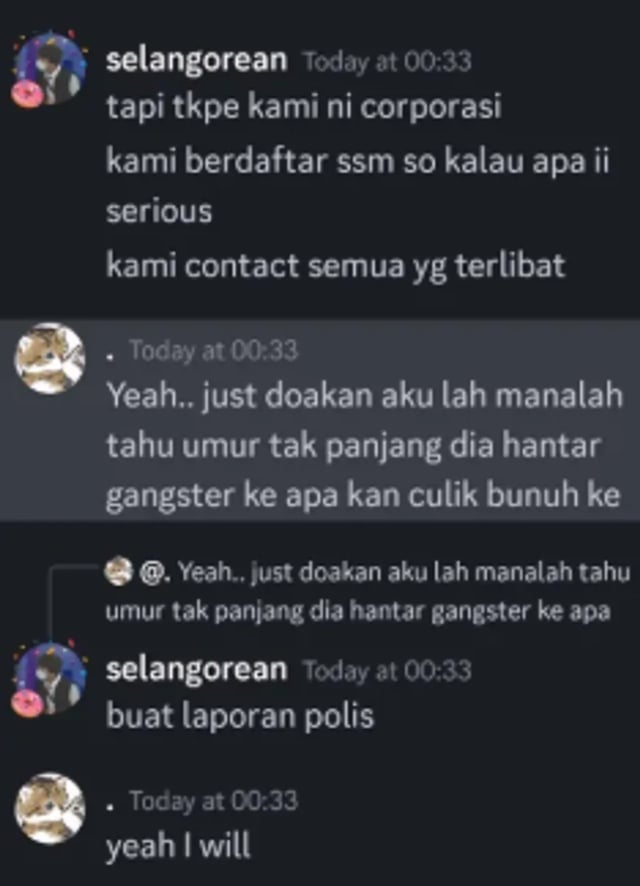Click the small avatar in the reply preview
Viewport: 640px width, 886px height.
(x=118, y=572)
